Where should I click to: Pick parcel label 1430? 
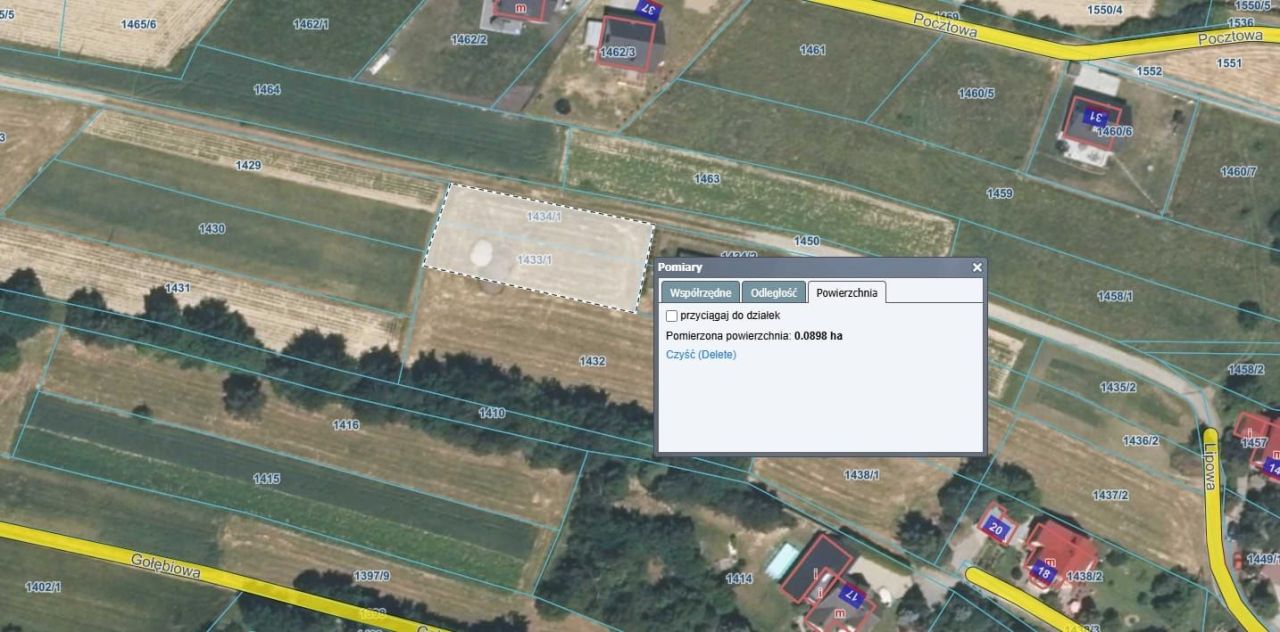click(212, 228)
